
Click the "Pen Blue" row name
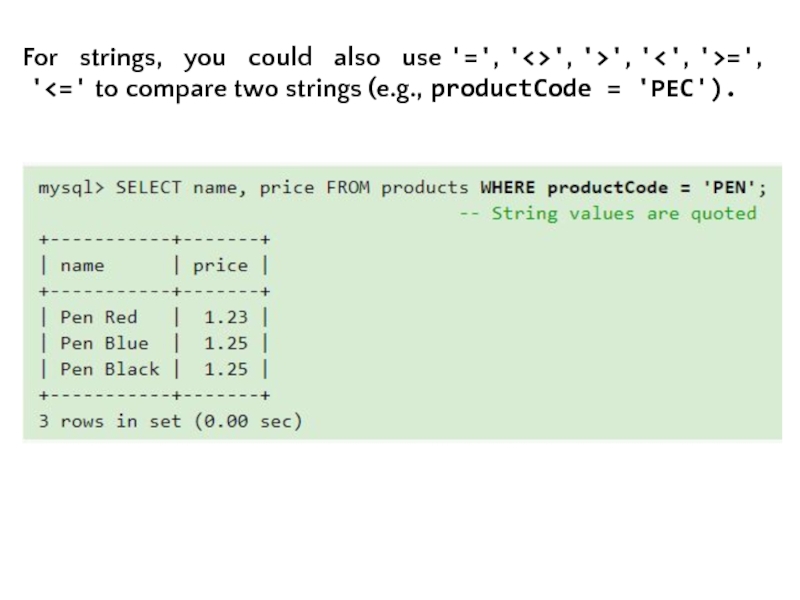104,343
